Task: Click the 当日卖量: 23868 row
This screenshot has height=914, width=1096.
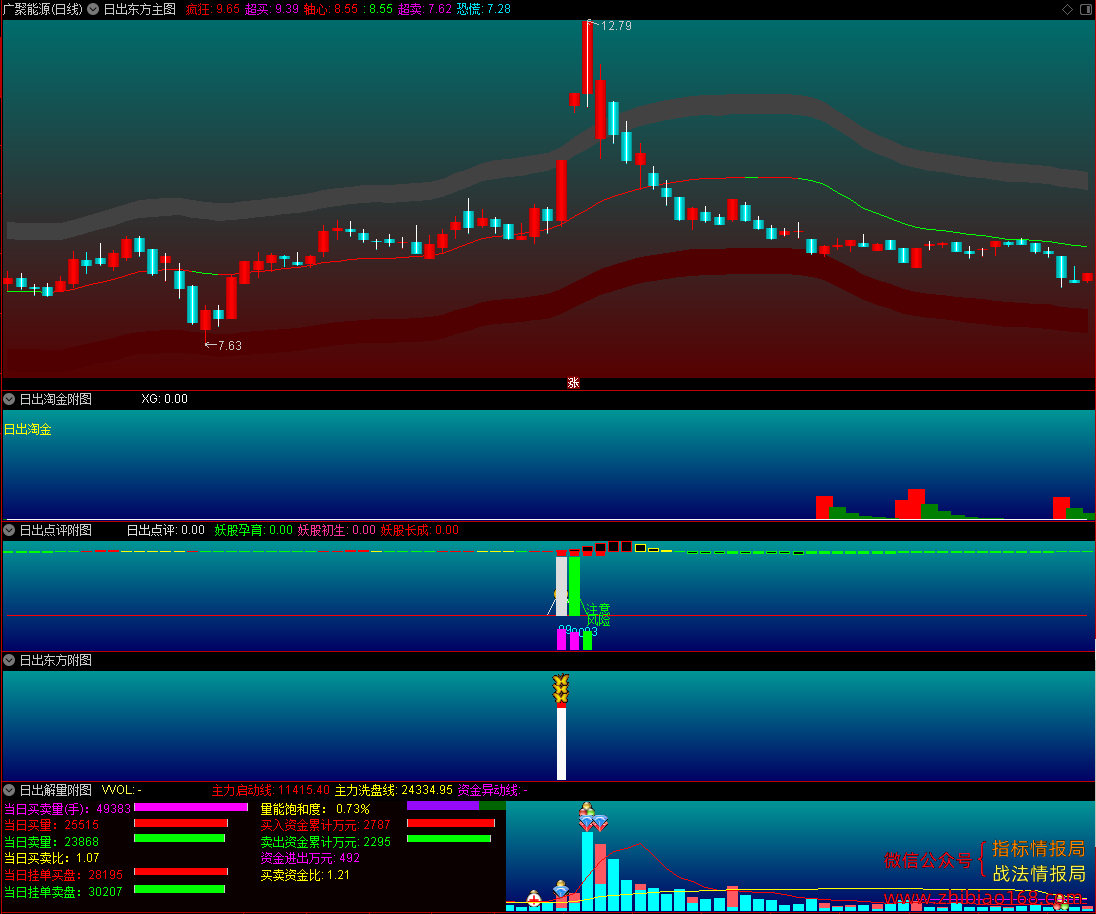Action: click(52, 842)
